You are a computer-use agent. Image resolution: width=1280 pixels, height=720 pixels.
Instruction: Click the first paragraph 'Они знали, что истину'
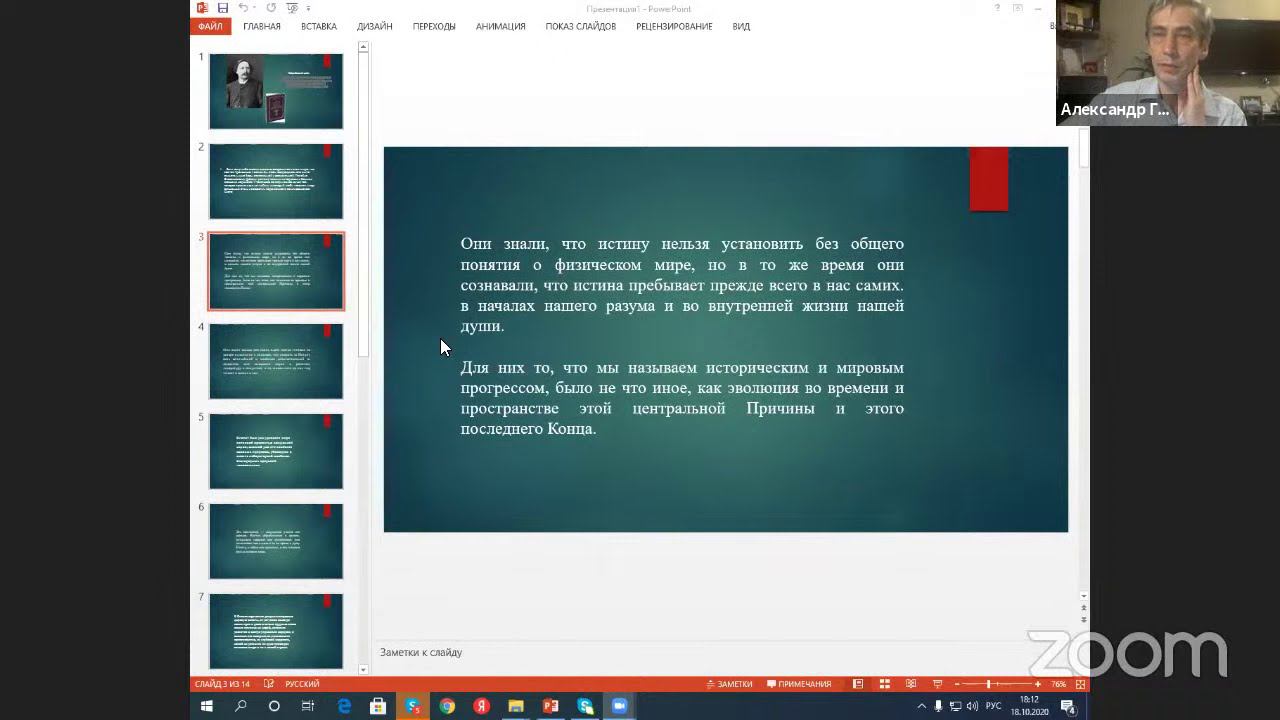point(682,285)
